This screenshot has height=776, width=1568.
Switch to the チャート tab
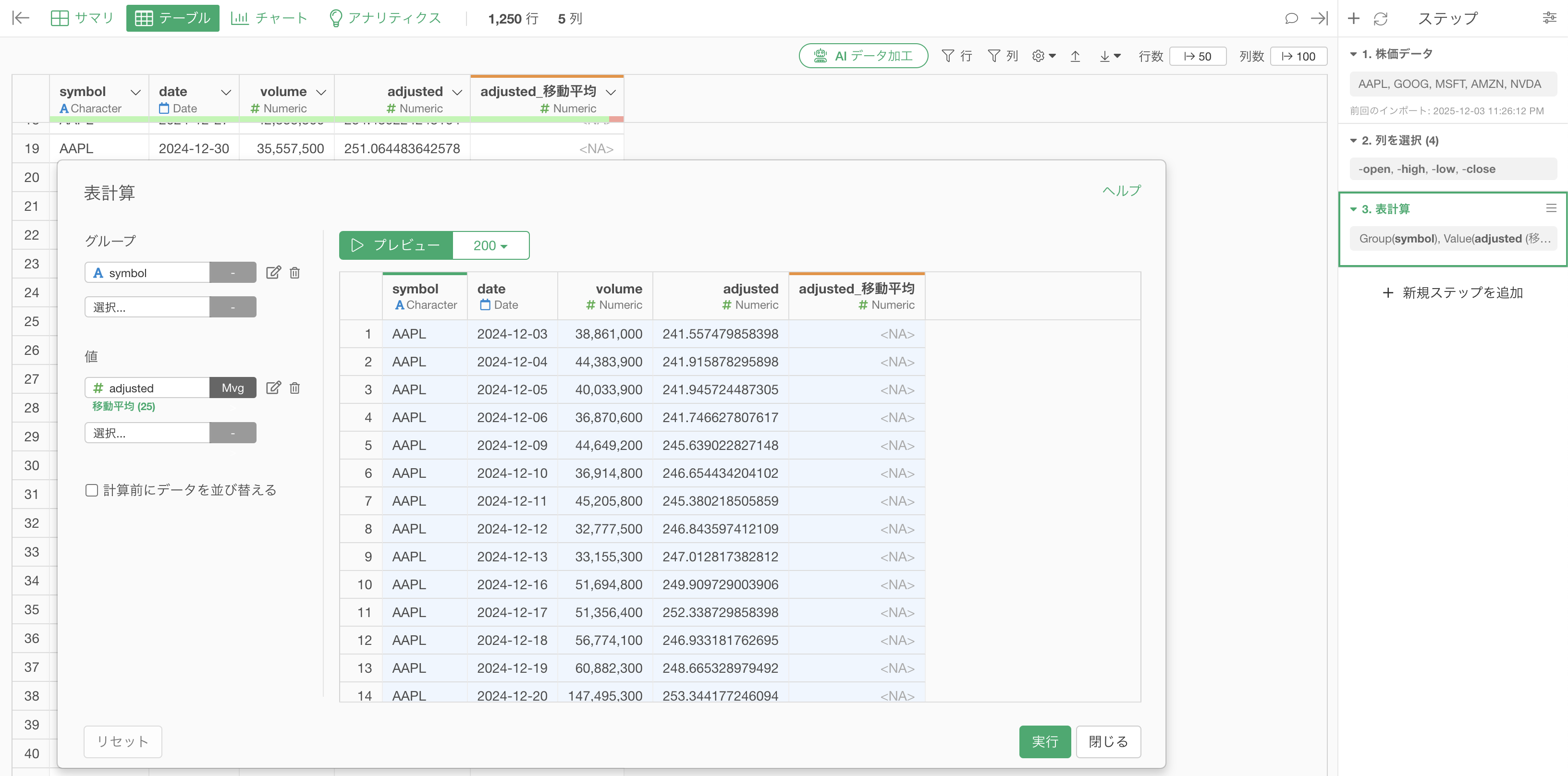point(269,18)
